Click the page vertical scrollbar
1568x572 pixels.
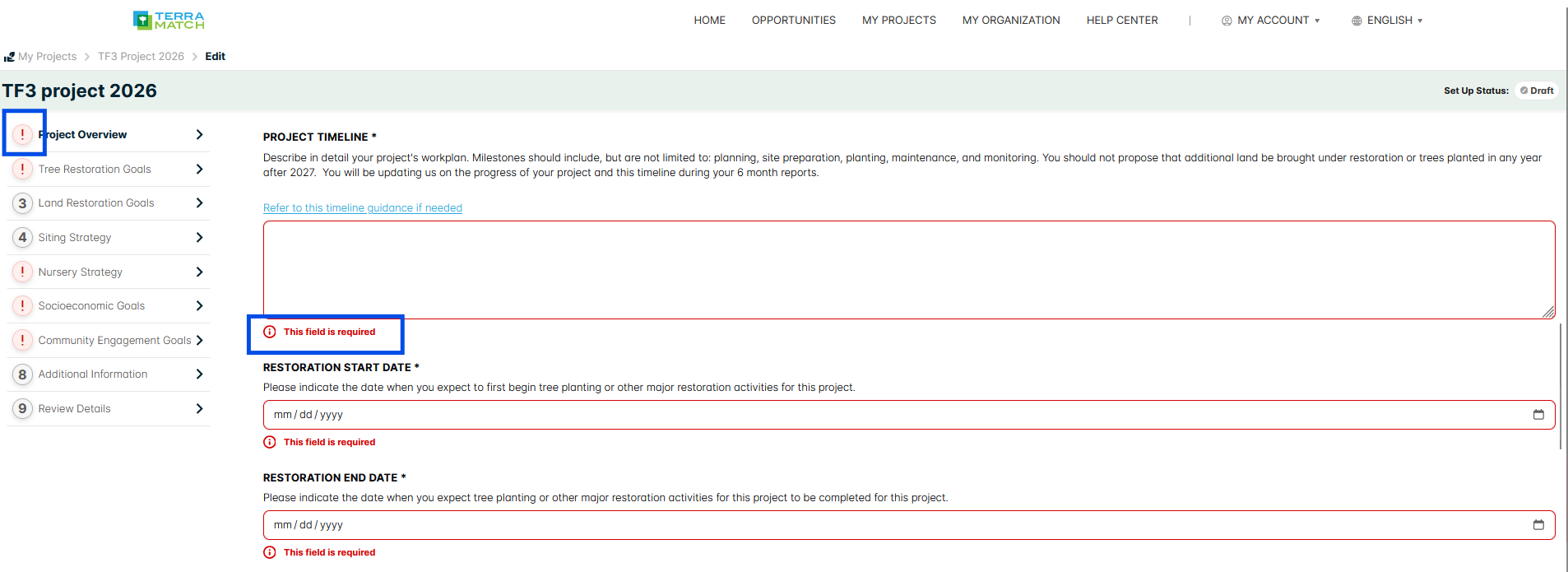pos(1561,387)
